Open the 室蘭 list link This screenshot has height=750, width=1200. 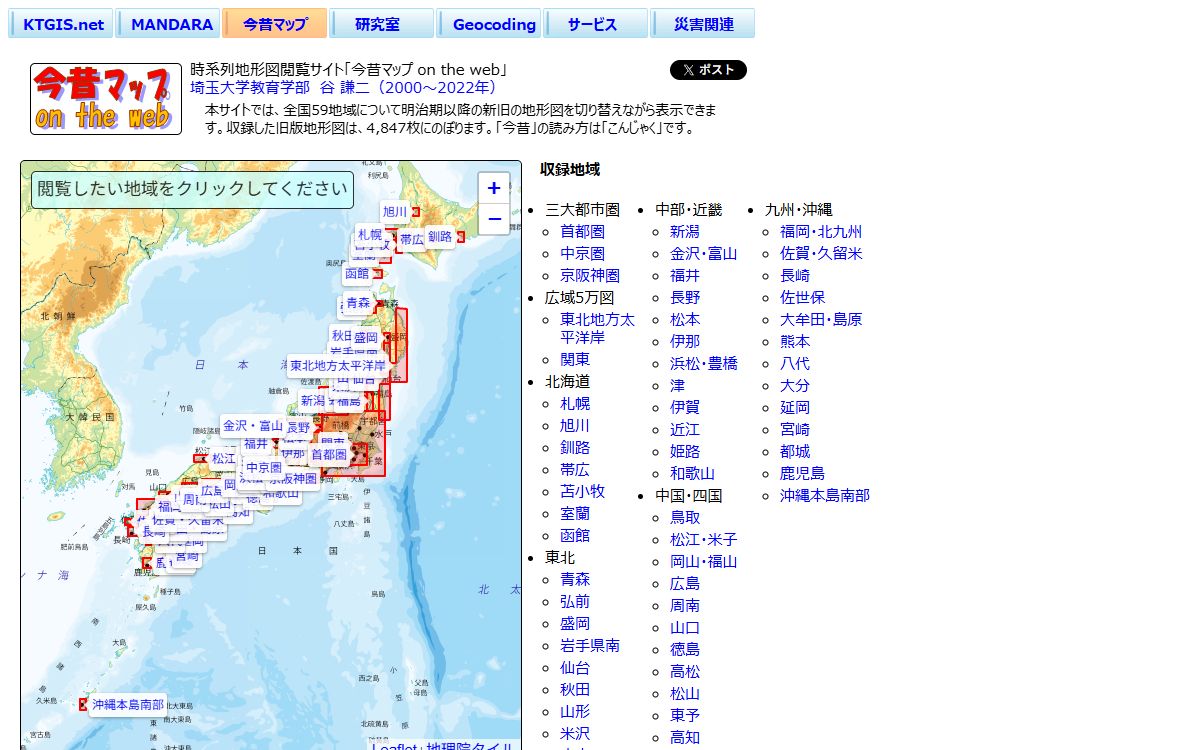pos(575,513)
